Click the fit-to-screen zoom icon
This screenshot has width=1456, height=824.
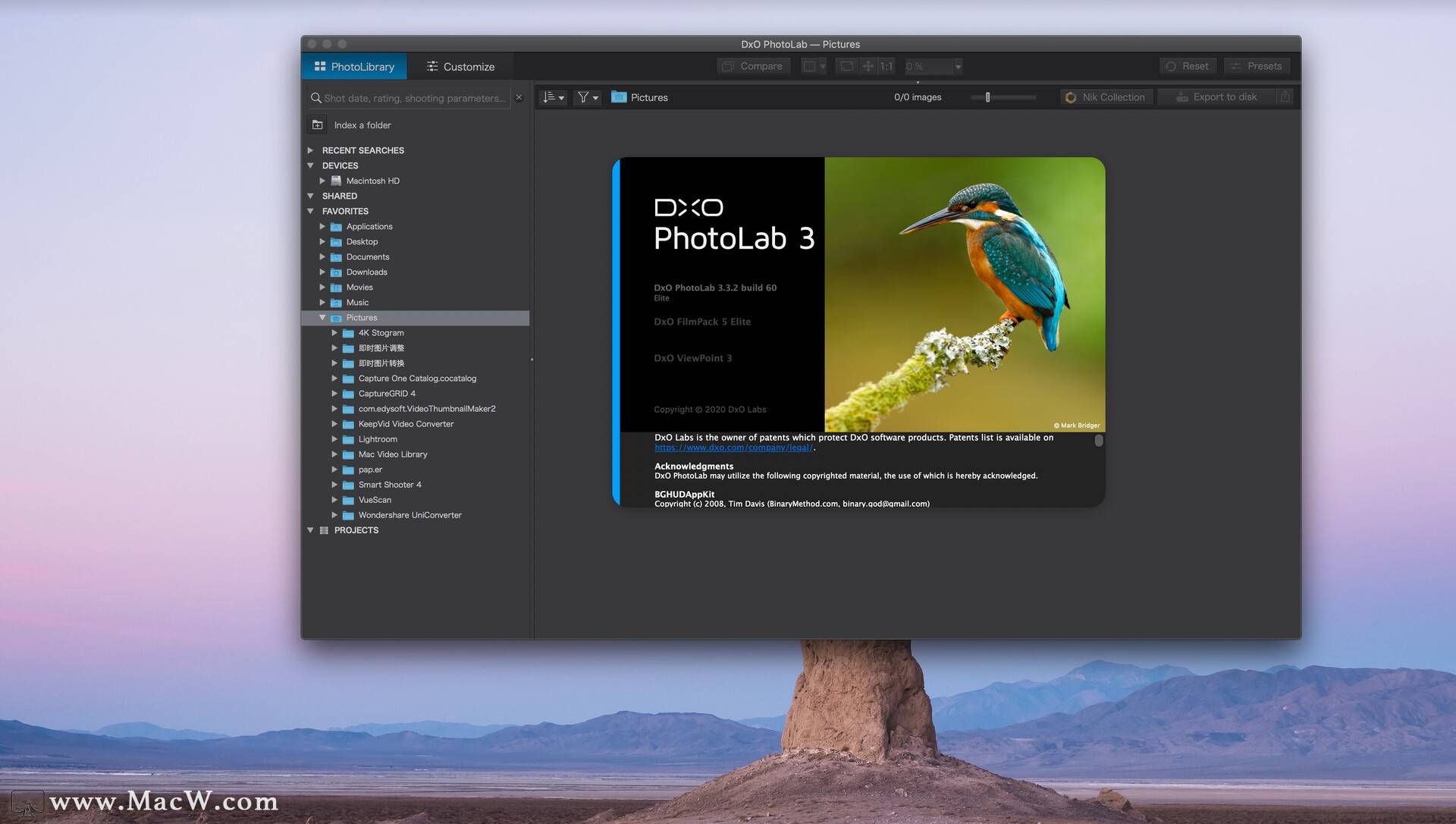tap(846, 66)
